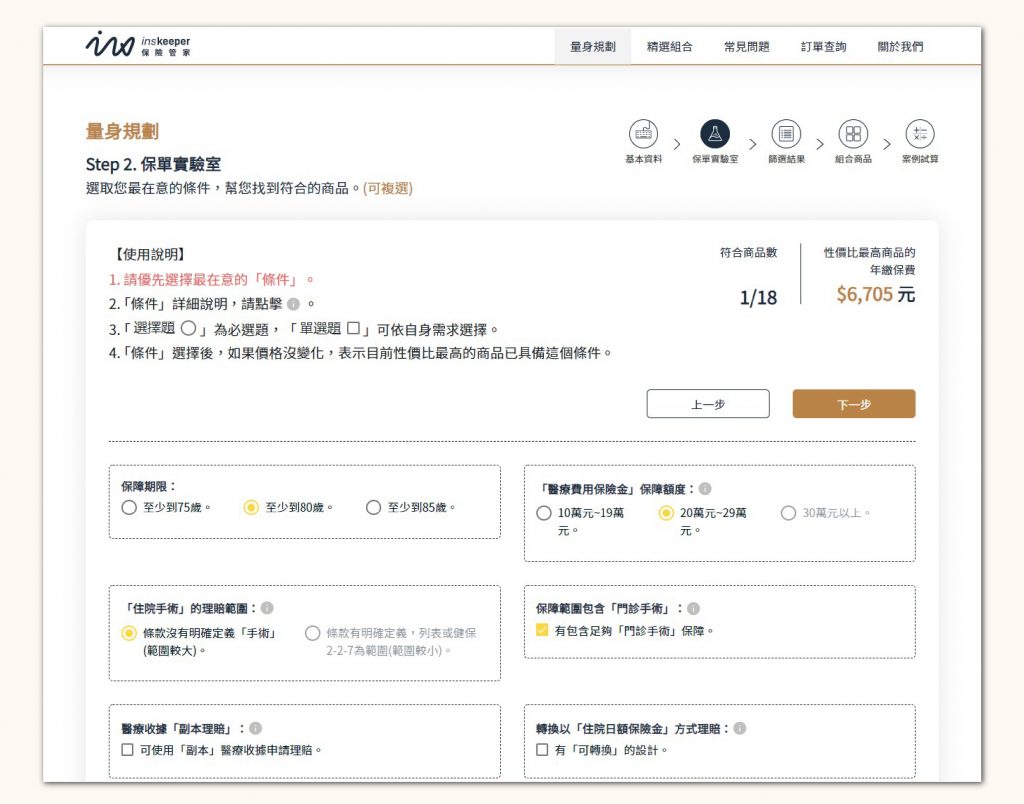Choose 30萬元以上 coverage amount
The width and height of the screenshot is (1024, 804).
pyautogui.click(x=788, y=513)
